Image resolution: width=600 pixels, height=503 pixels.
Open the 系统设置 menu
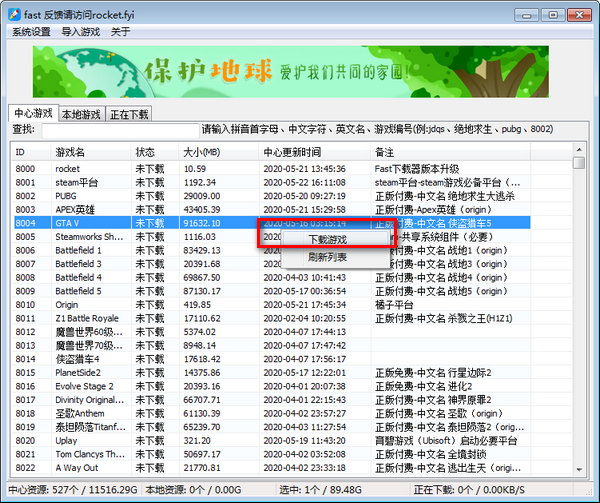(31, 32)
